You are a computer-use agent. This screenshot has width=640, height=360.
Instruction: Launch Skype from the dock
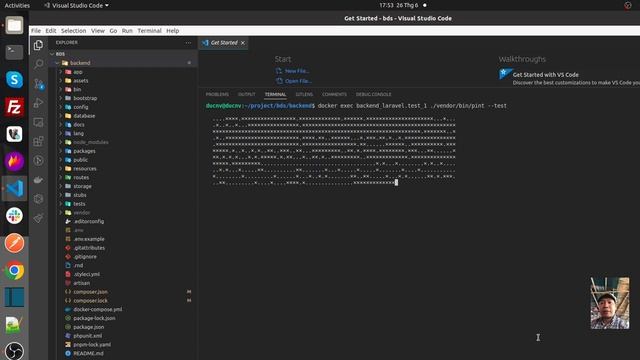(14, 80)
